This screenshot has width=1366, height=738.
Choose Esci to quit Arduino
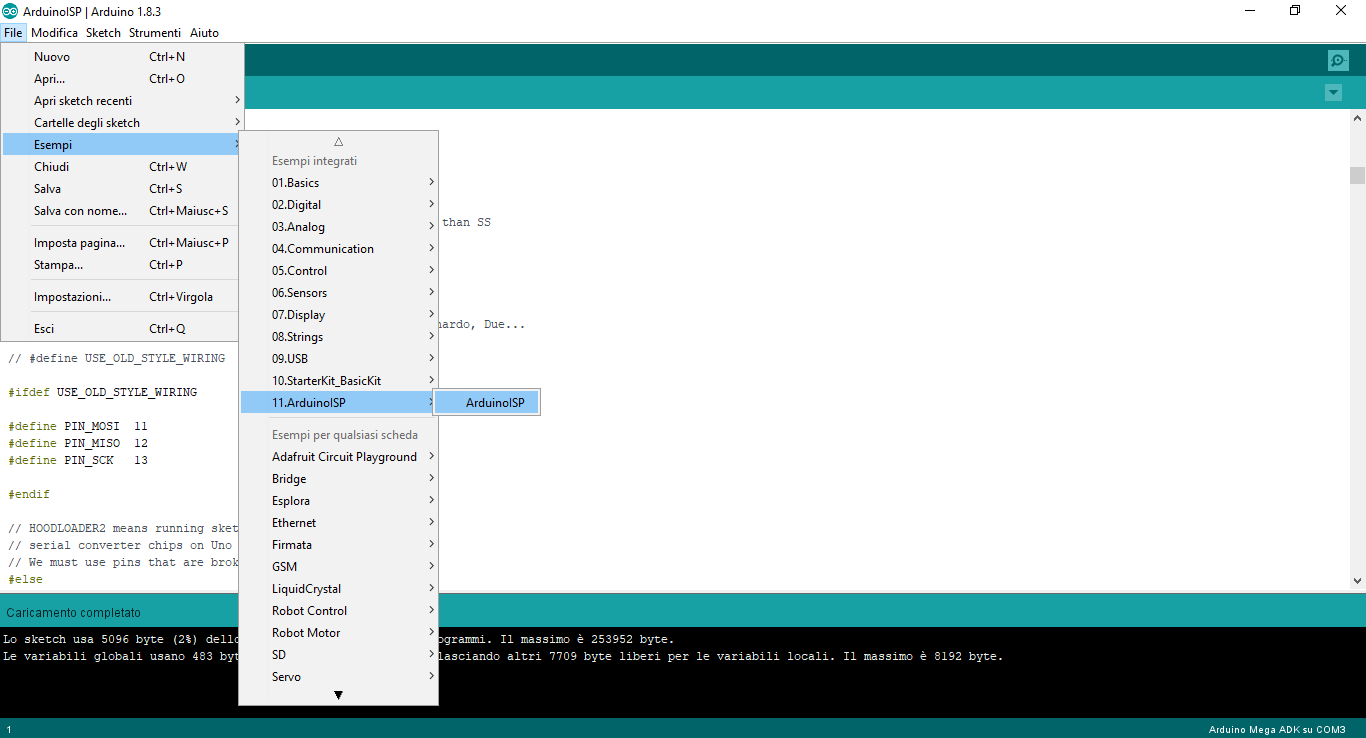(x=122, y=329)
